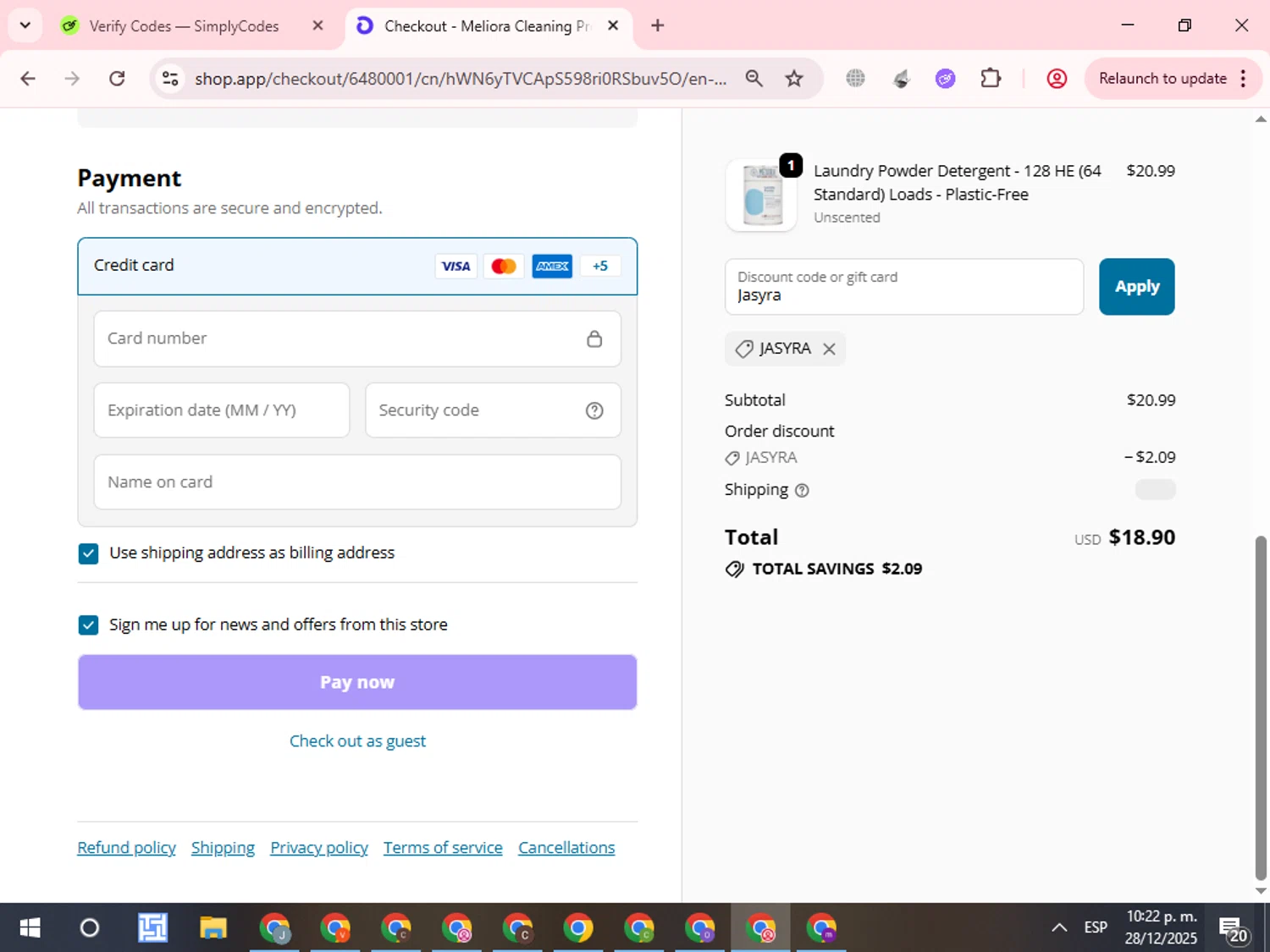The image size is (1270, 952).
Task: Uncheck Use shipping address as billing address
Action: pyautogui.click(x=88, y=553)
